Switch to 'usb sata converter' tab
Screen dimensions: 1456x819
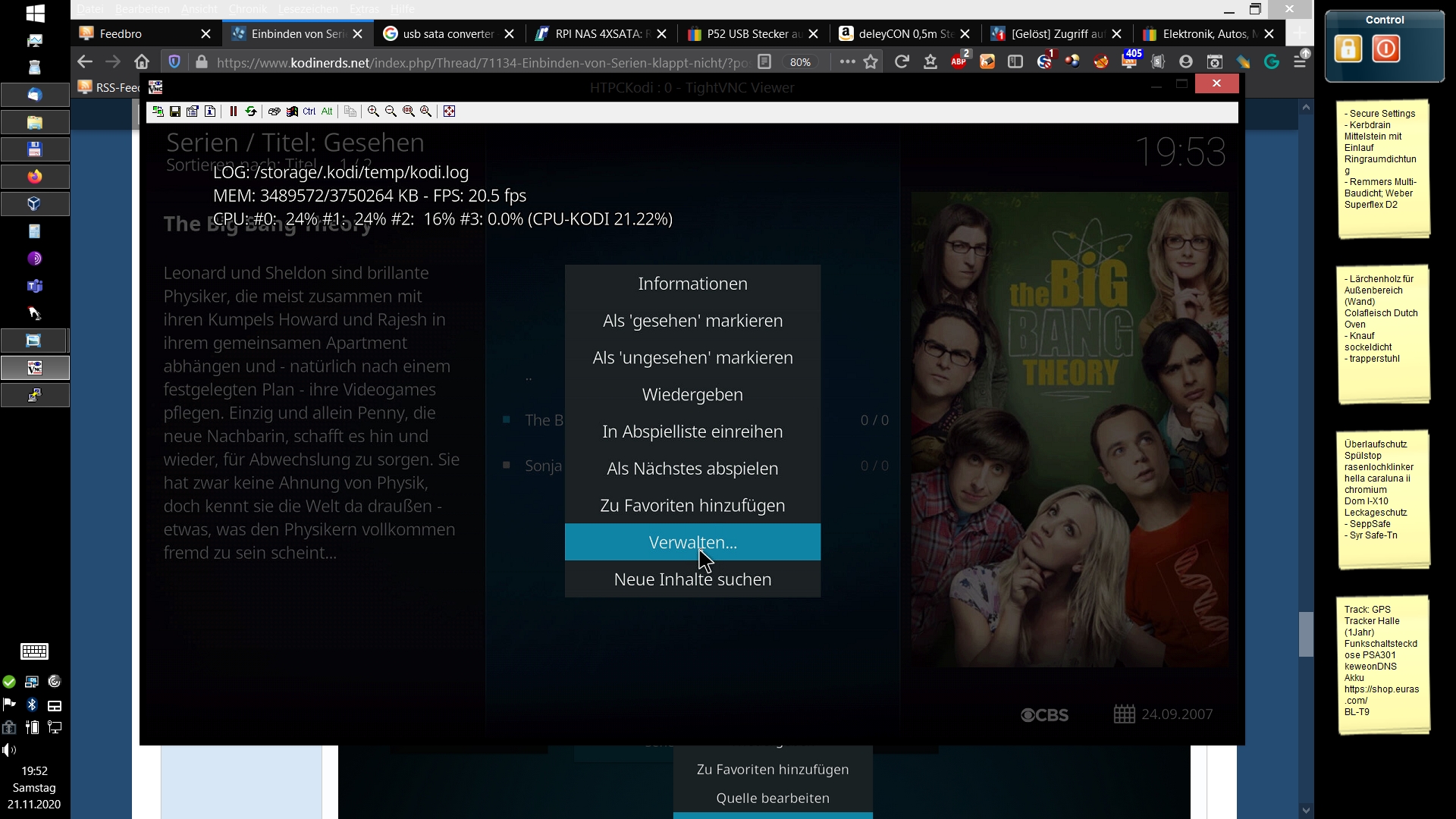(x=447, y=33)
